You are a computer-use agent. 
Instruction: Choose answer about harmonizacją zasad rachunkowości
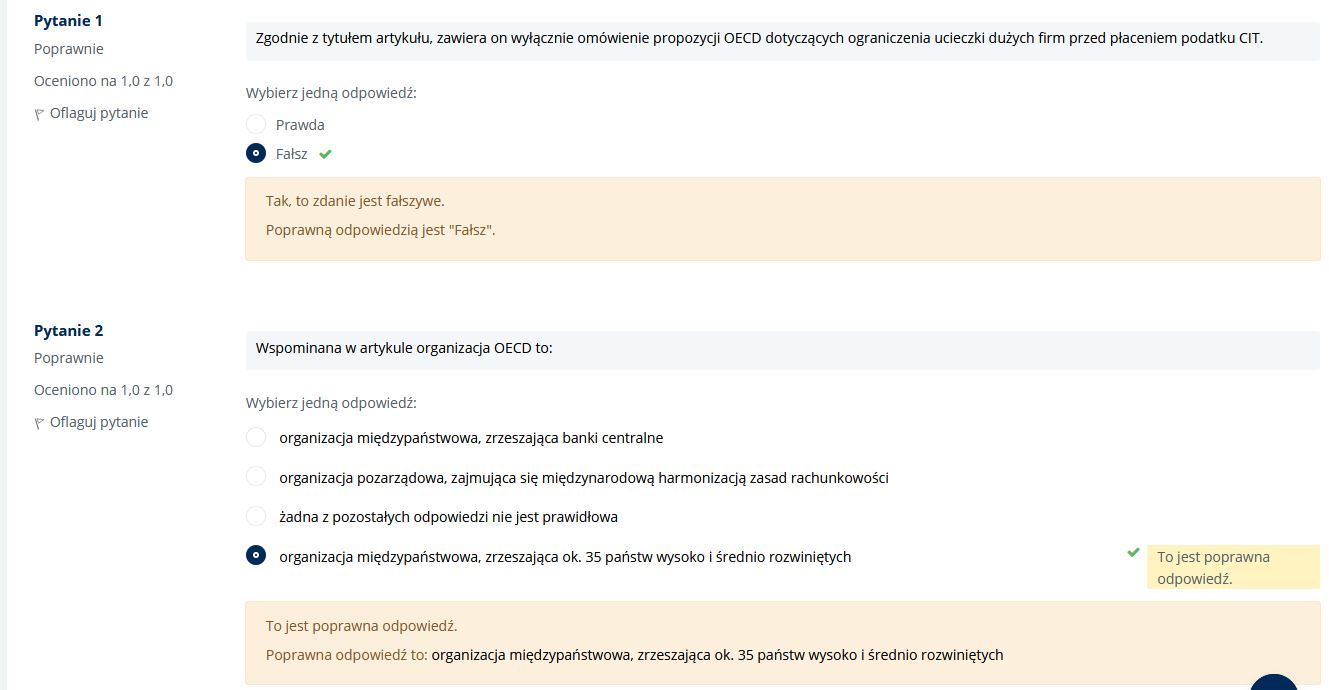pos(256,477)
